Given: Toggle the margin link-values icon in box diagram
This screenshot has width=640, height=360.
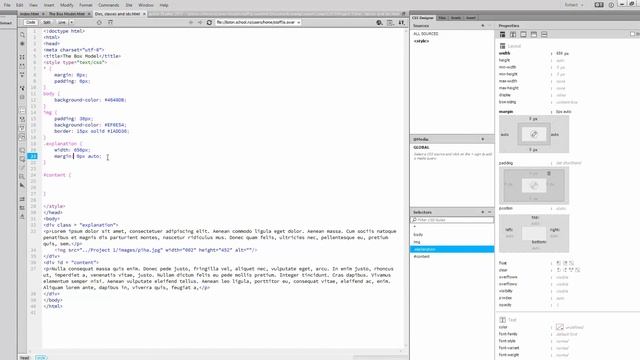Looking at the screenshot, I should click(534, 134).
